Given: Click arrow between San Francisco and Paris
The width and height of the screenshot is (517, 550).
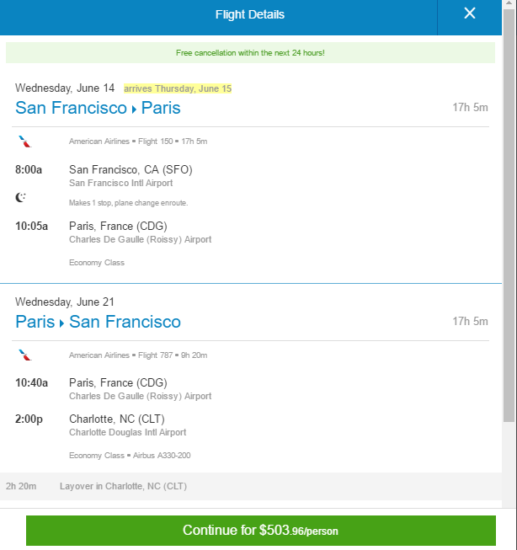Looking at the screenshot, I should click(x=134, y=109).
